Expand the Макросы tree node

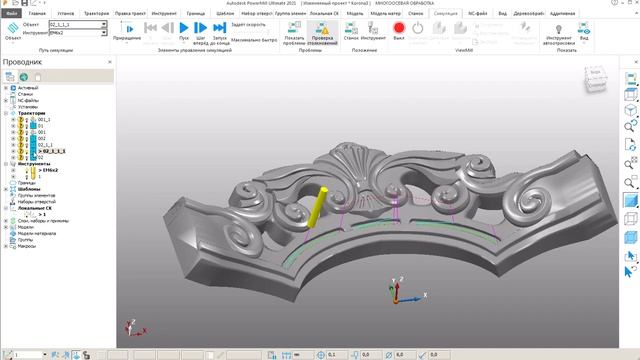coord(6,246)
